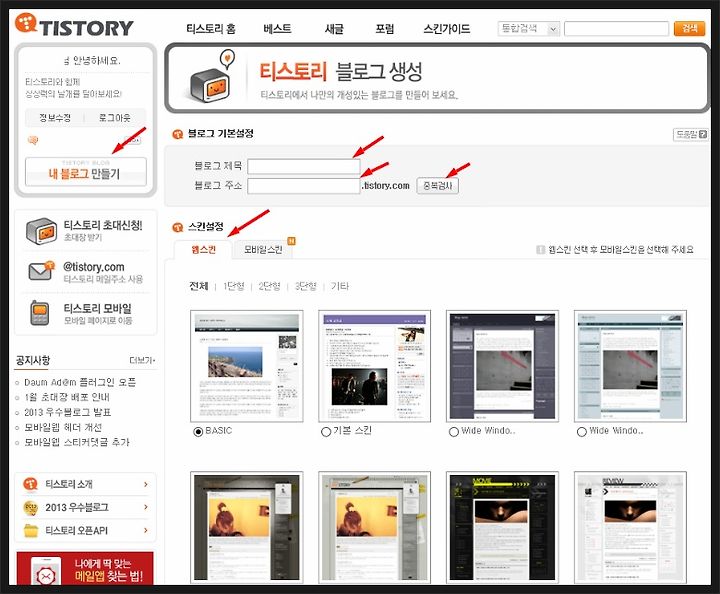Open the 스킨가이드 menu

447,29
